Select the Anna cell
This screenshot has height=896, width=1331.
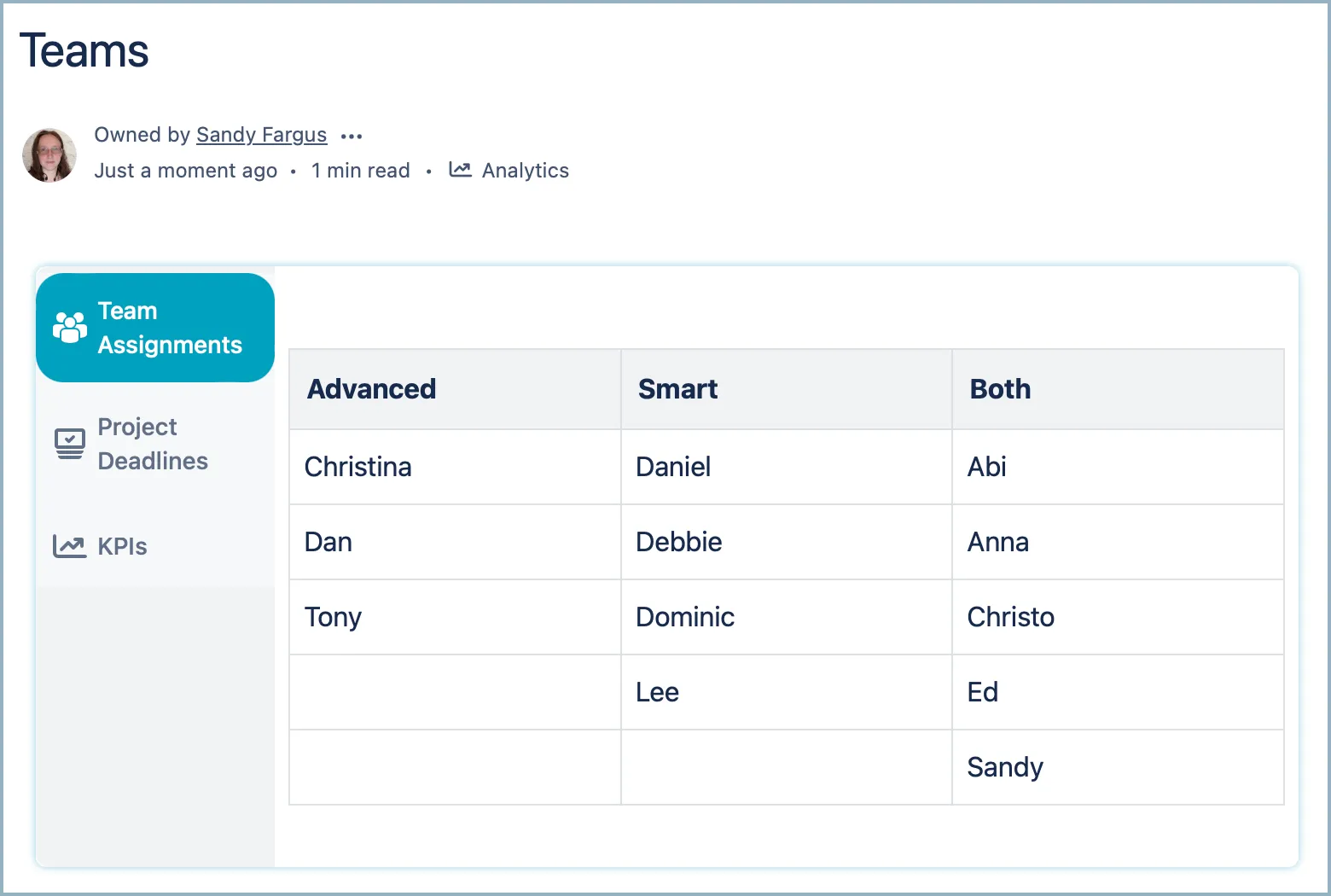tap(1118, 542)
